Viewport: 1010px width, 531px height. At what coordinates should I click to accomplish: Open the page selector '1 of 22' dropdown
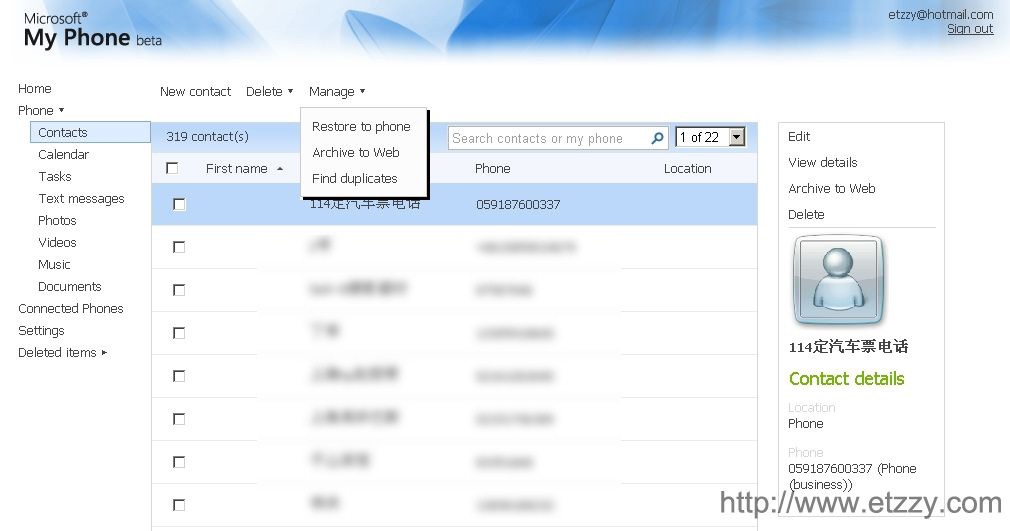(710, 137)
